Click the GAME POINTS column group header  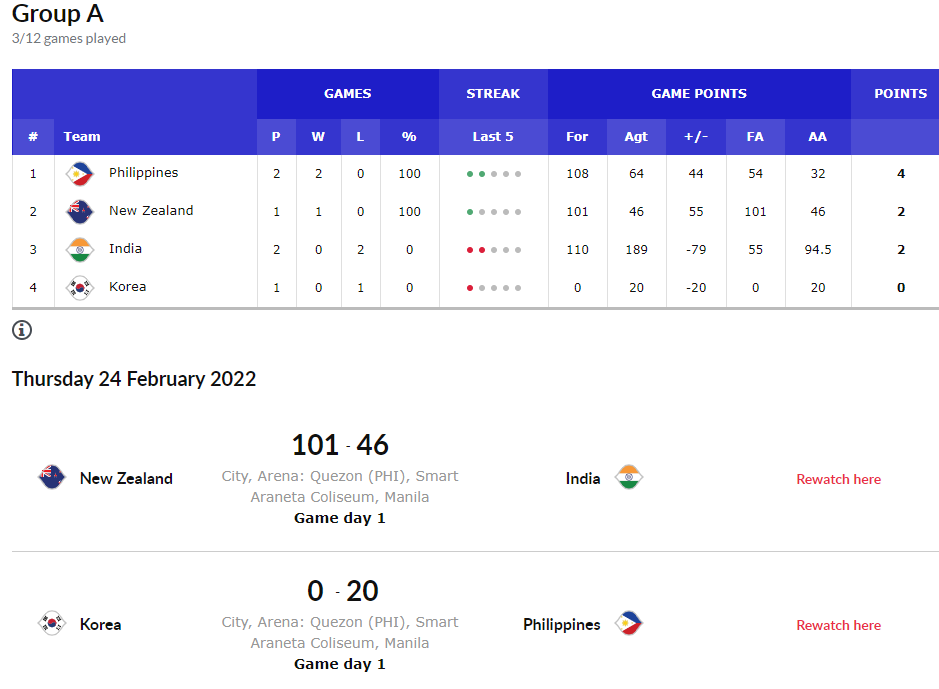point(699,94)
